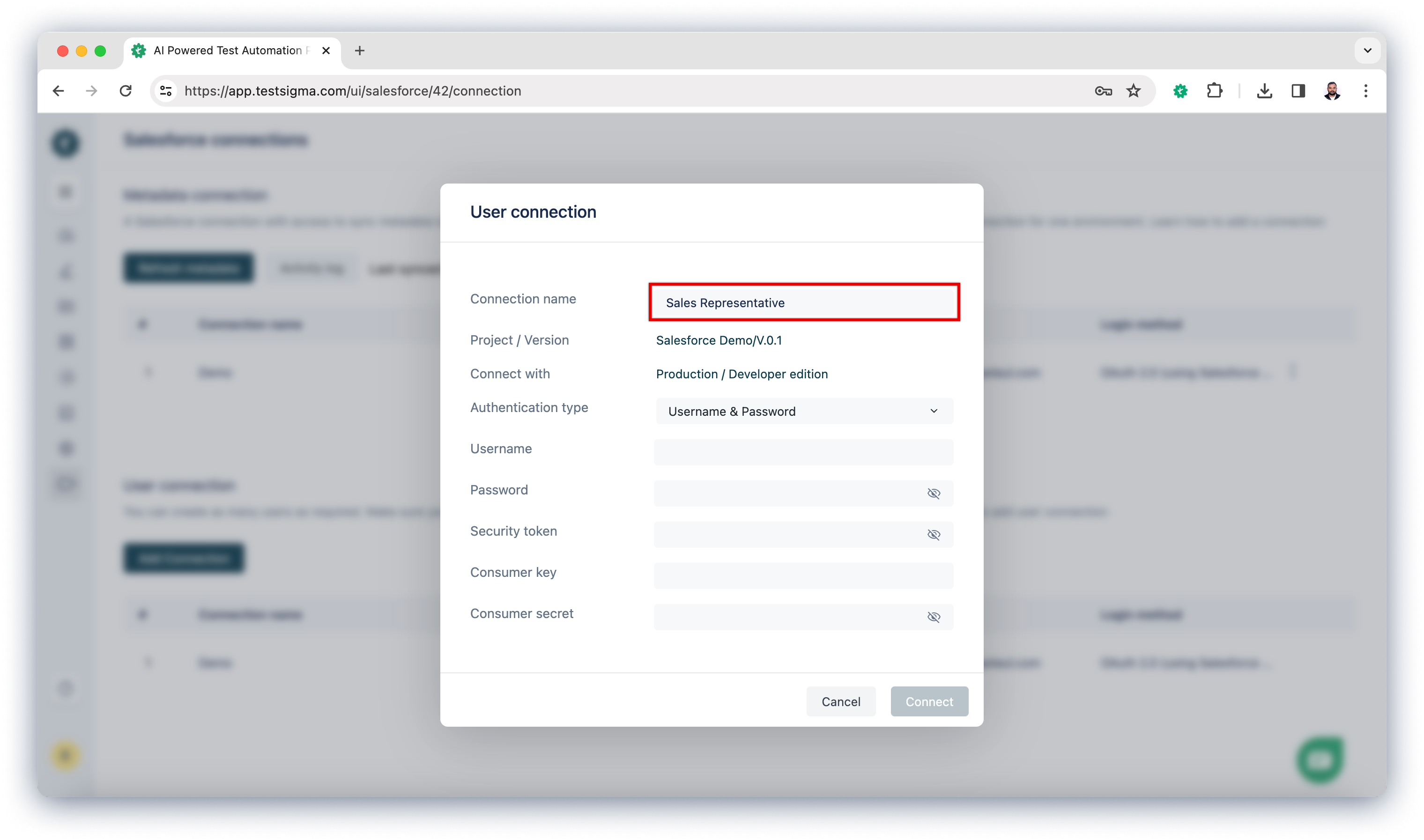This screenshot has height=840, width=1424.
Task: Reload the page with the refresh icon
Action: point(126,90)
